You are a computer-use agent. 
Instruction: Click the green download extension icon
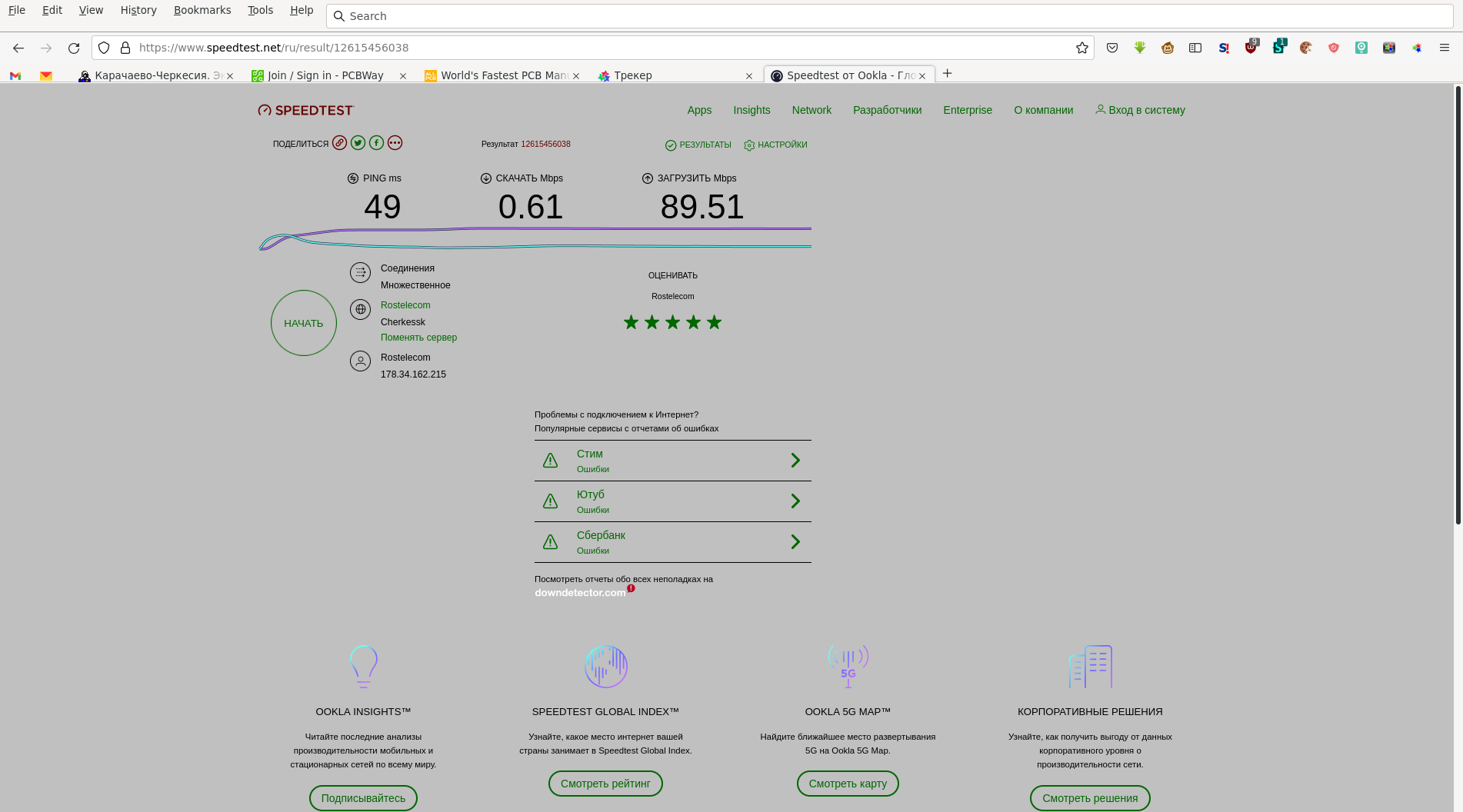[x=1140, y=48]
